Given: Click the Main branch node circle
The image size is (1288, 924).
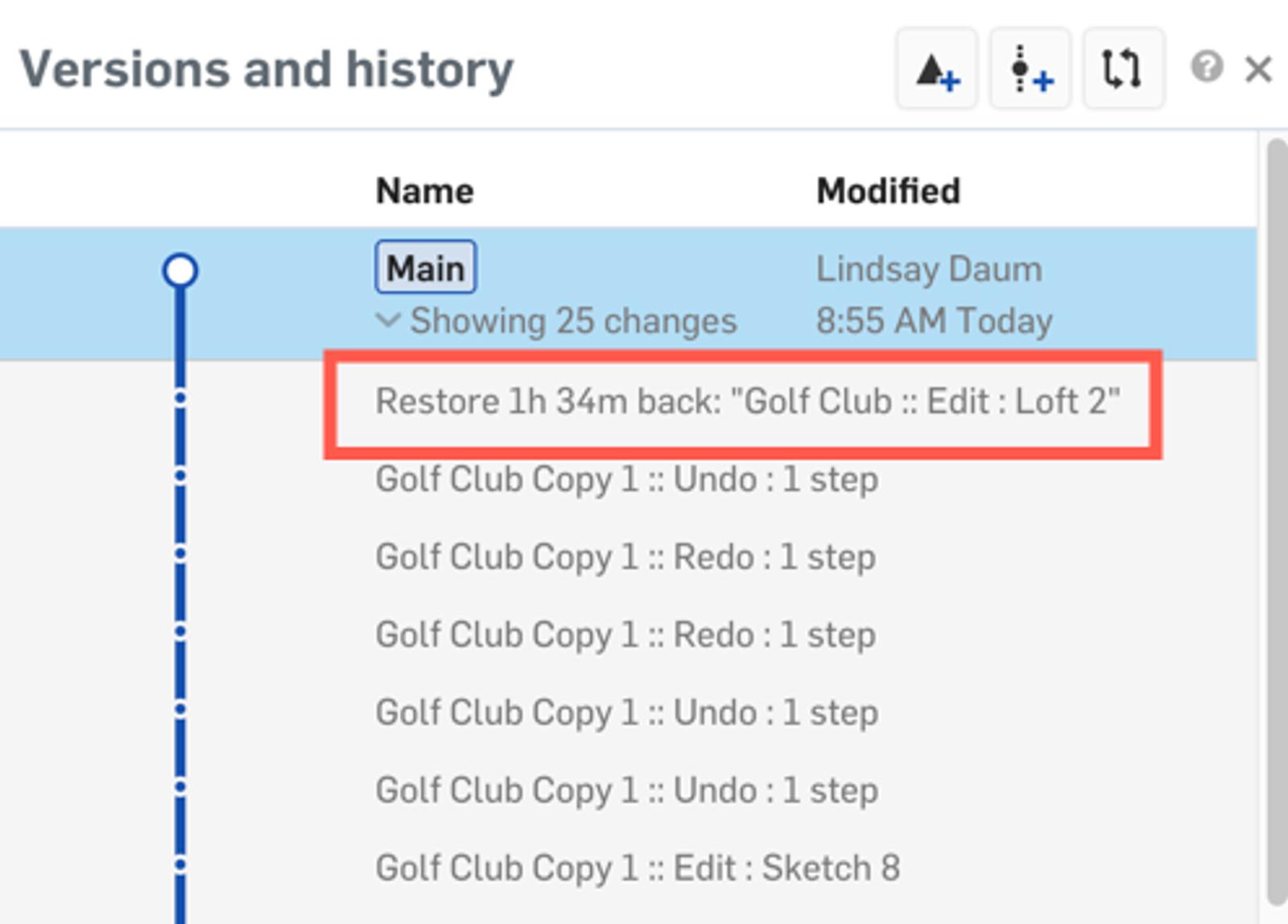Looking at the screenshot, I should point(180,270).
